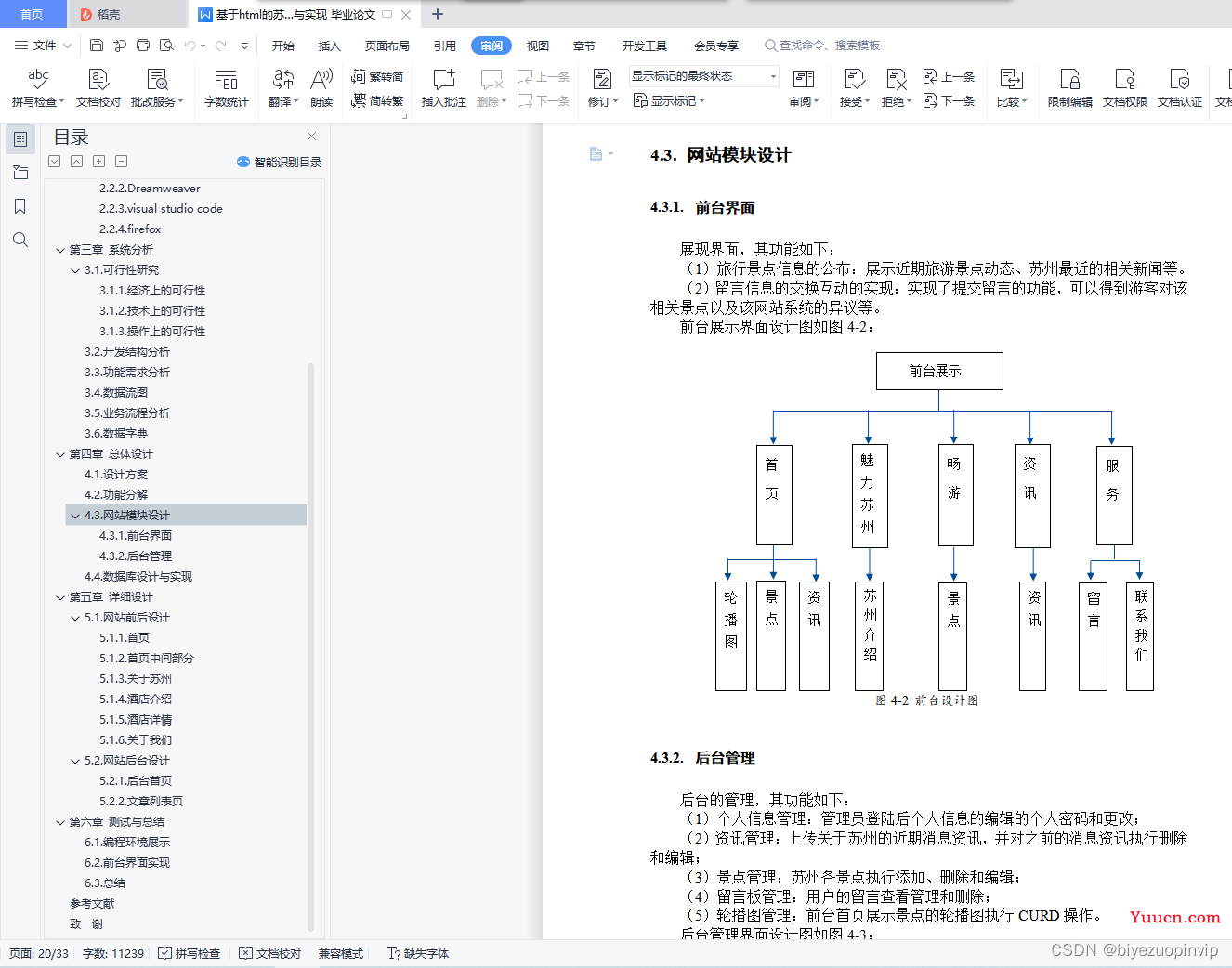Open the bookmark panel in left sidebar
1232x968 pixels.
click(20, 206)
